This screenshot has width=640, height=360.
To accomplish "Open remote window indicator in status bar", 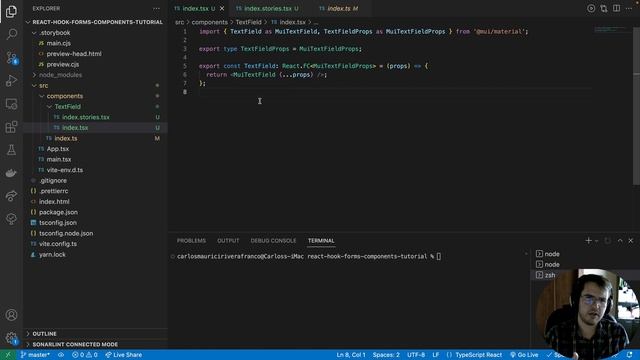I will point(8,355).
